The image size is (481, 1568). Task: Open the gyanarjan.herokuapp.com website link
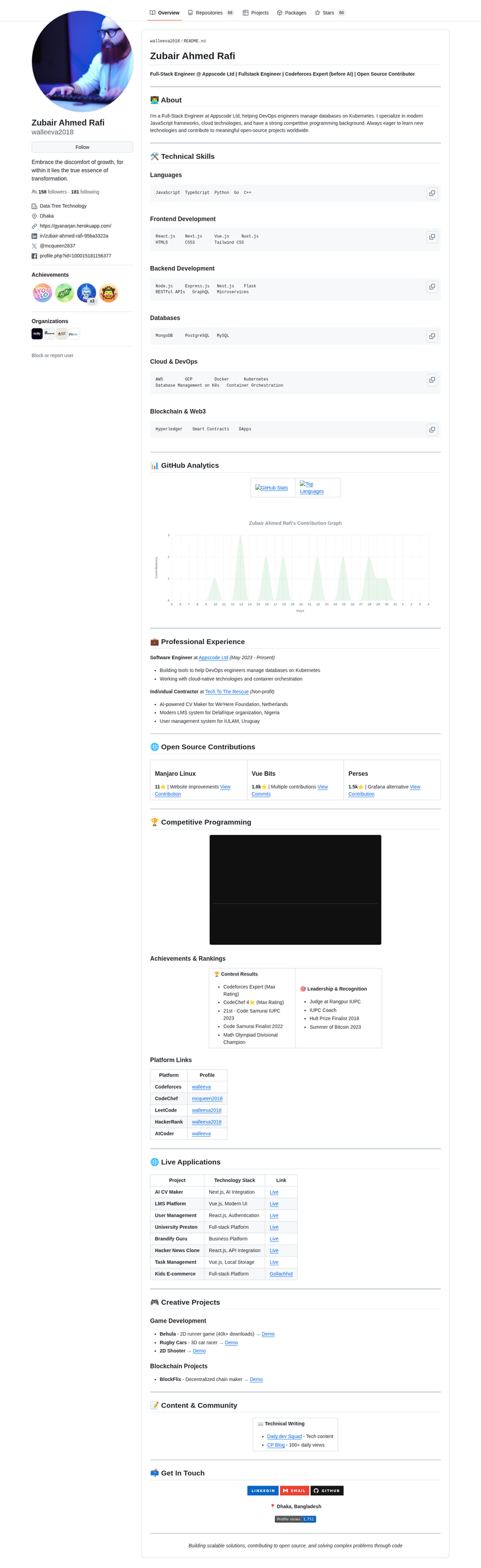[76, 226]
